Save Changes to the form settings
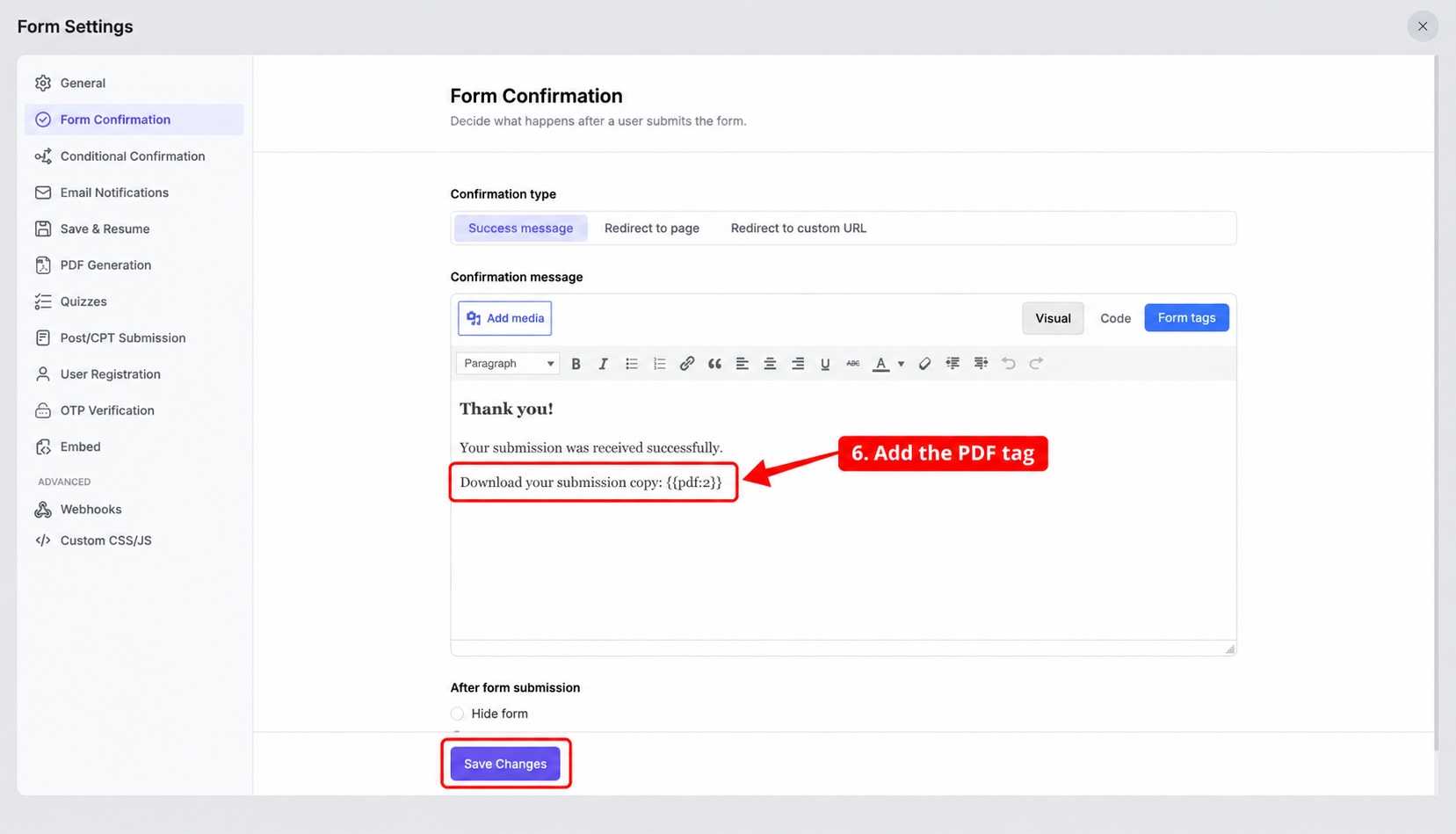 pos(505,764)
